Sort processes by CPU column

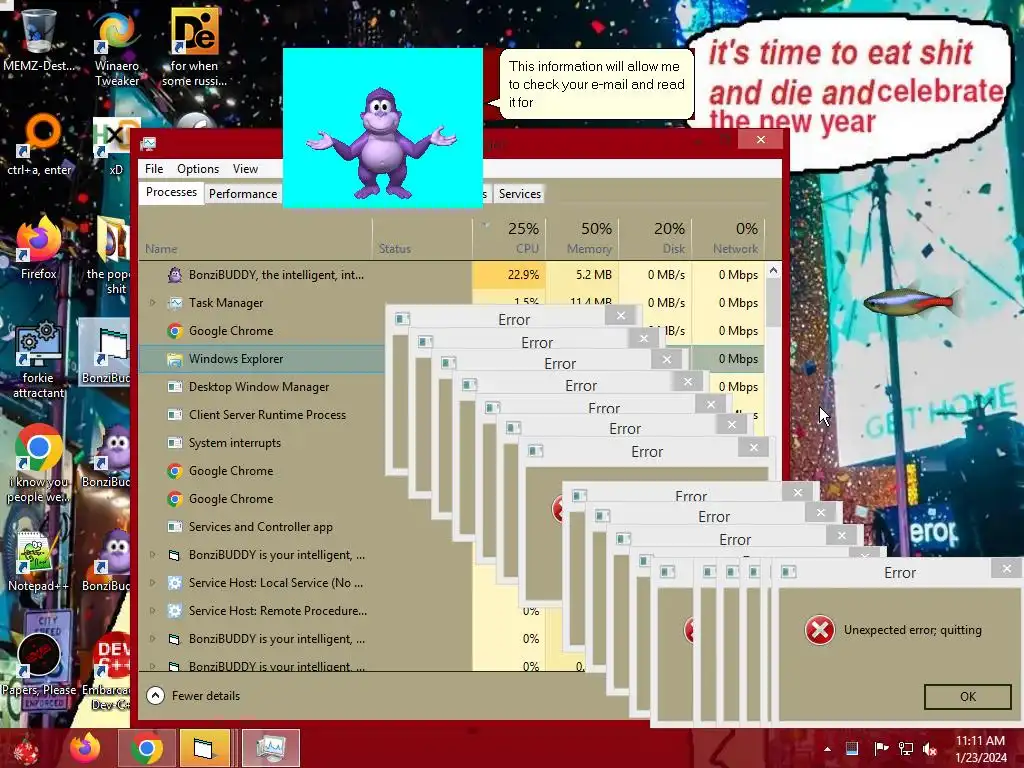509,239
